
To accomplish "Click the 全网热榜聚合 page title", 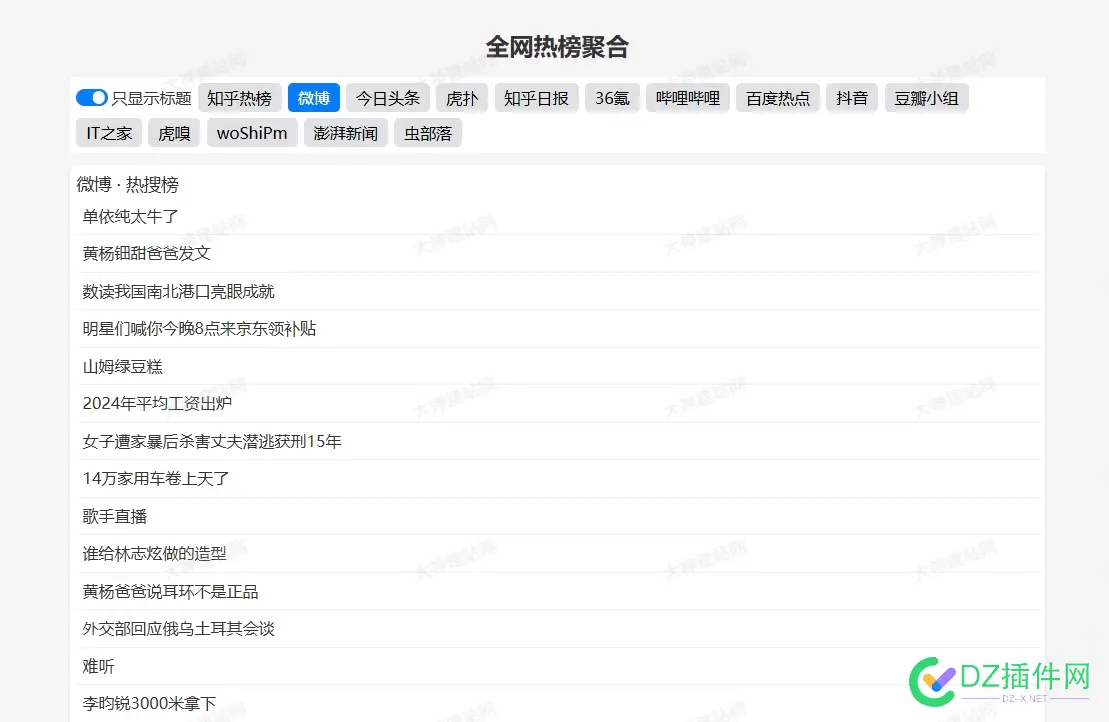I will tap(557, 47).
